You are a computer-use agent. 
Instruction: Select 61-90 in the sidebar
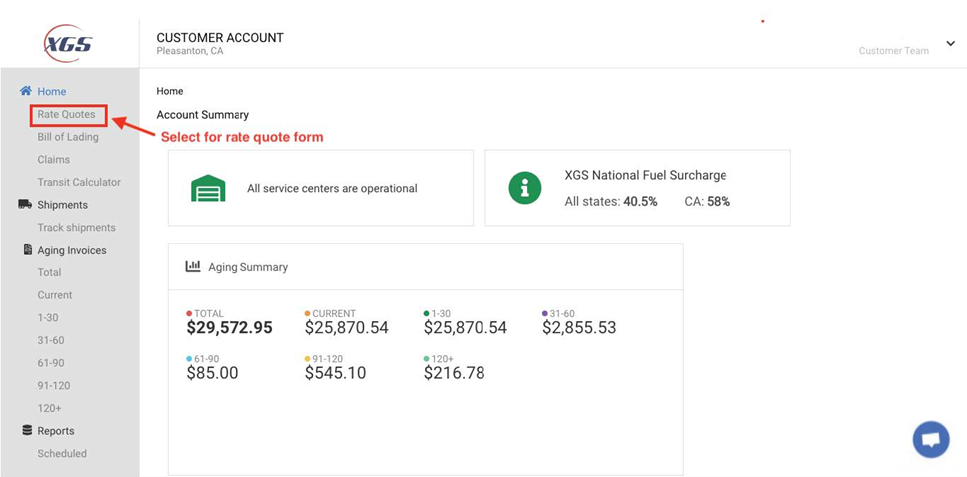point(51,363)
